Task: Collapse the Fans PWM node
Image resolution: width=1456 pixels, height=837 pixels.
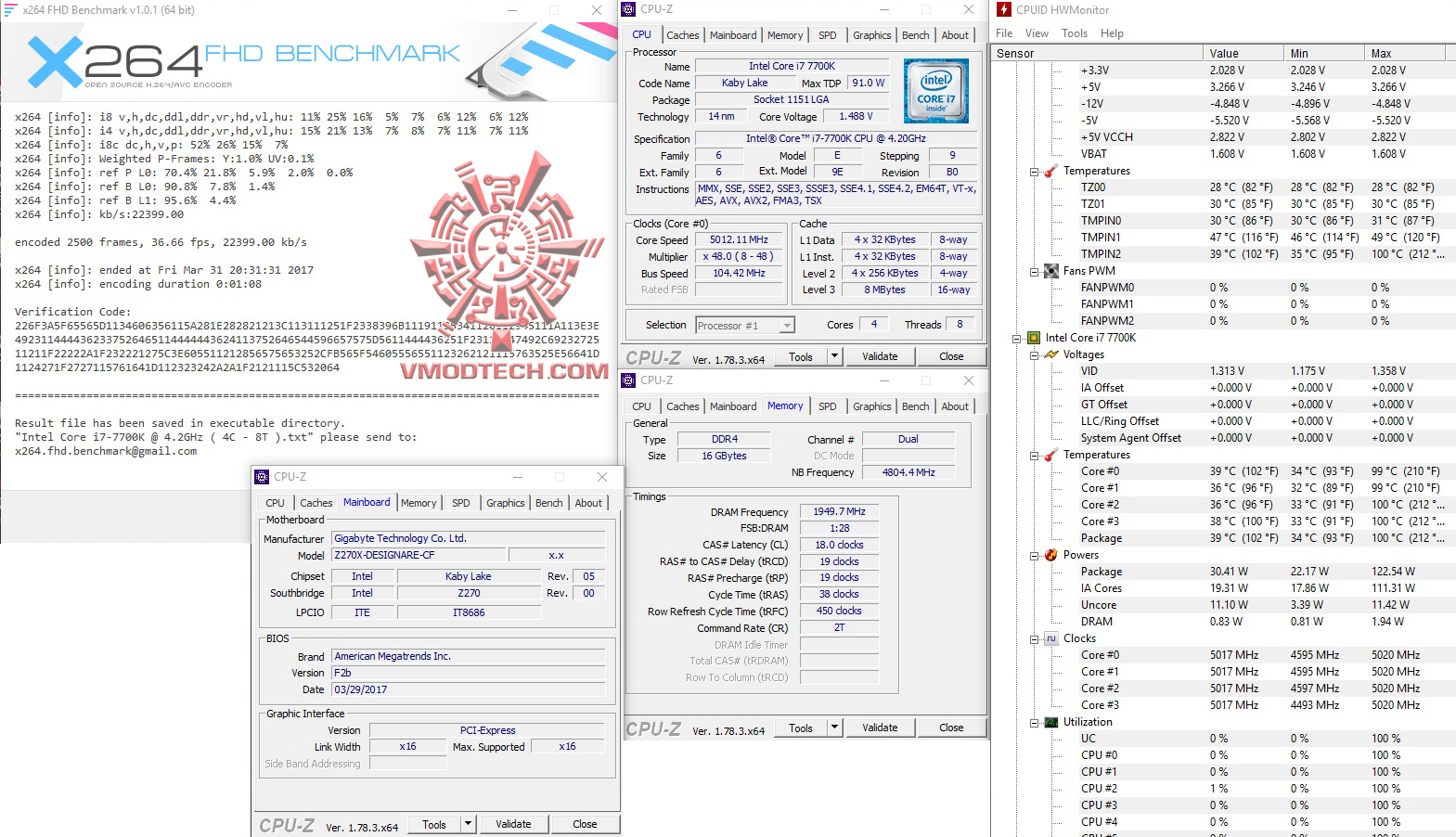Action: click(x=1035, y=272)
